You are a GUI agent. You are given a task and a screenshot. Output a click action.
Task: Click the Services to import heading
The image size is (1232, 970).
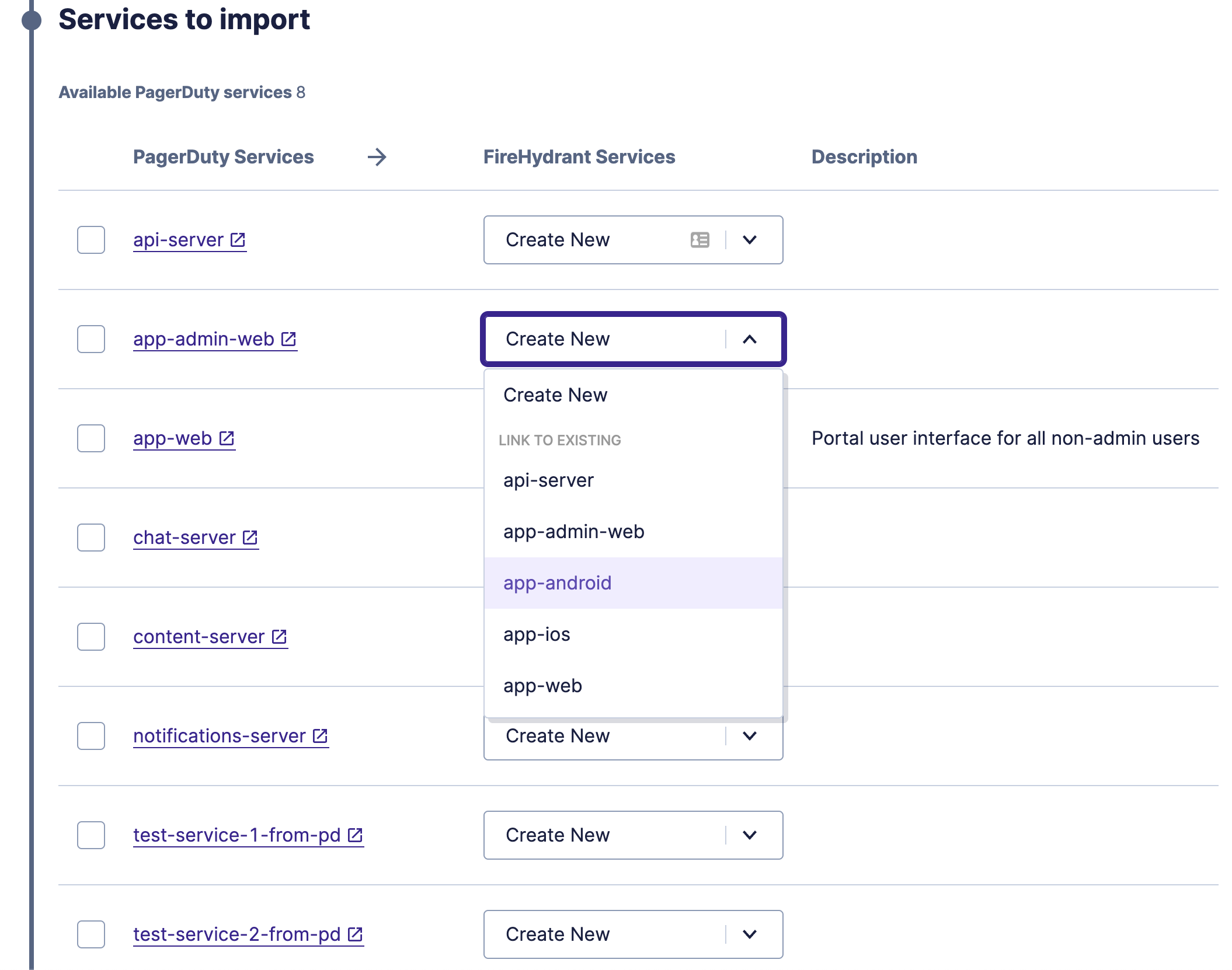point(184,20)
